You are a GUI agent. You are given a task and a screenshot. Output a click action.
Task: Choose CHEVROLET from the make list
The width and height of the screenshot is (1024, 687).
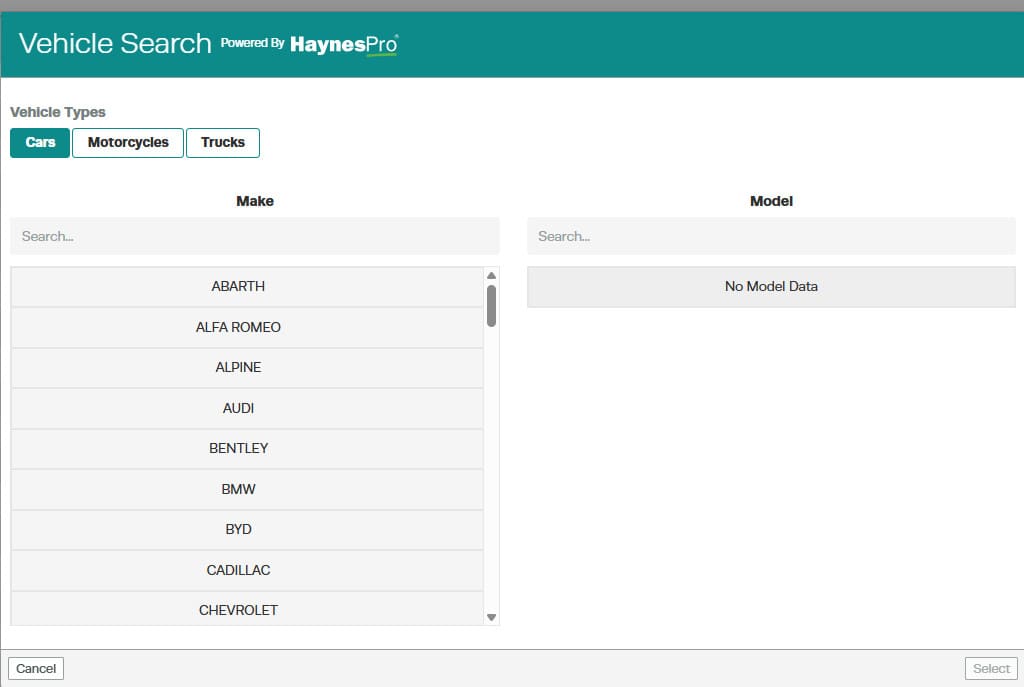coord(247,609)
